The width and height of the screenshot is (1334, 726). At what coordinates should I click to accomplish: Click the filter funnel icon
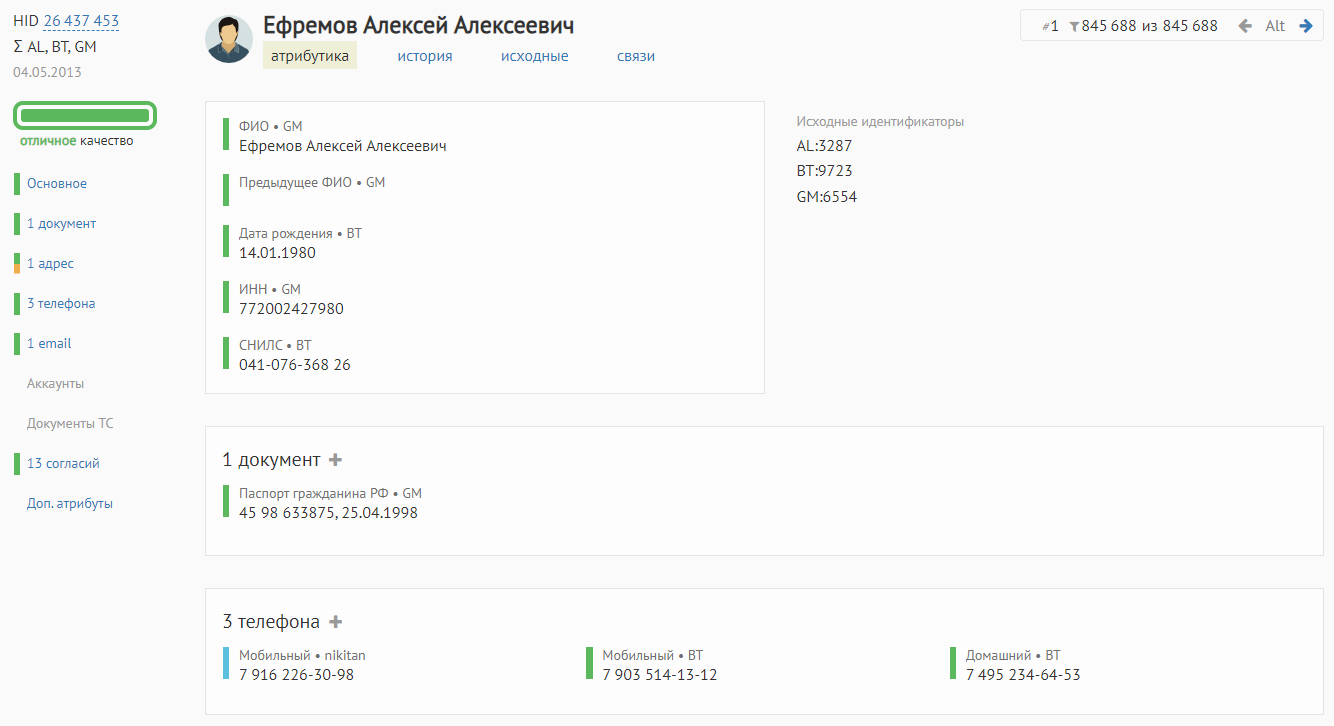point(1074,27)
